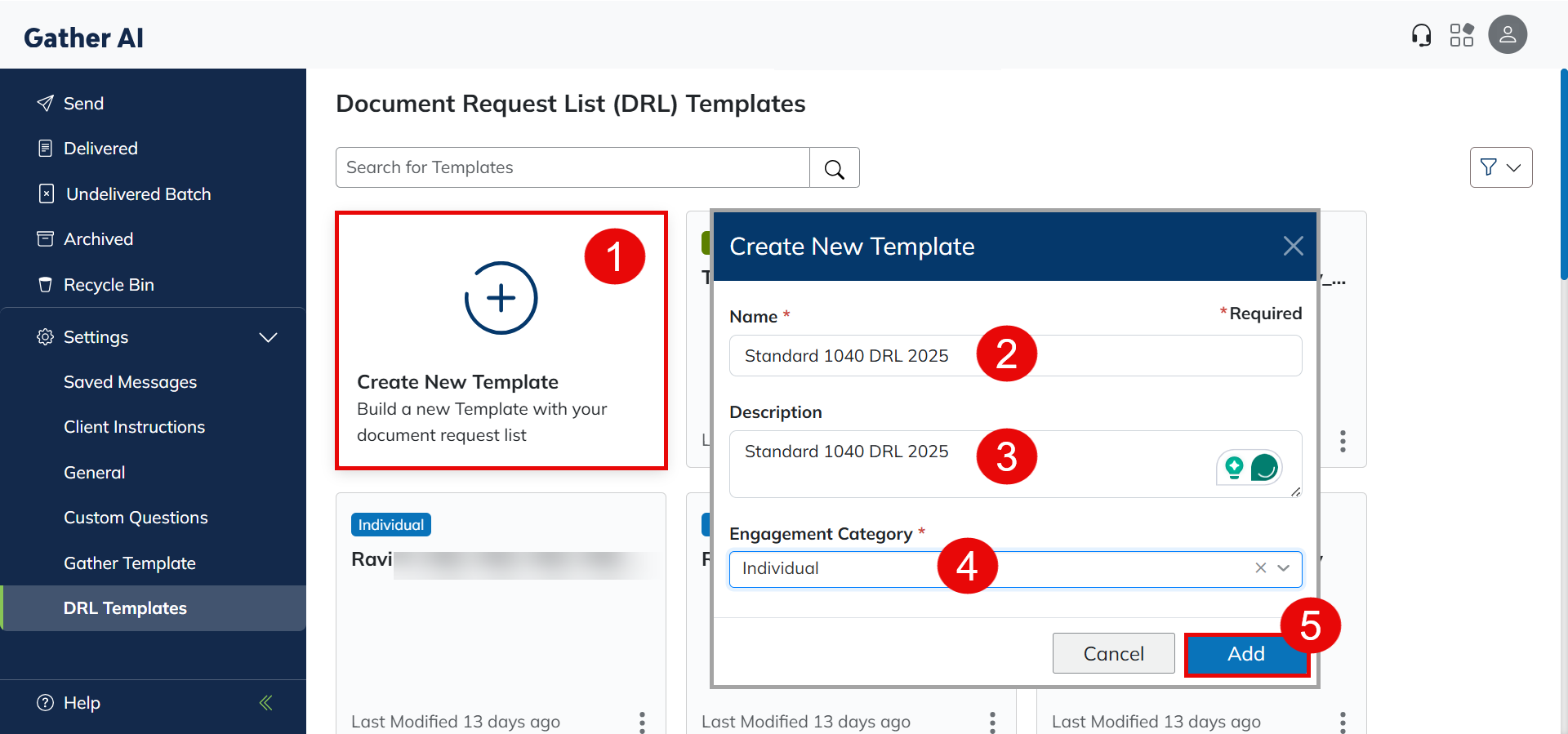Open the user profile avatar
1568x734 pixels.
[1507, 35]
